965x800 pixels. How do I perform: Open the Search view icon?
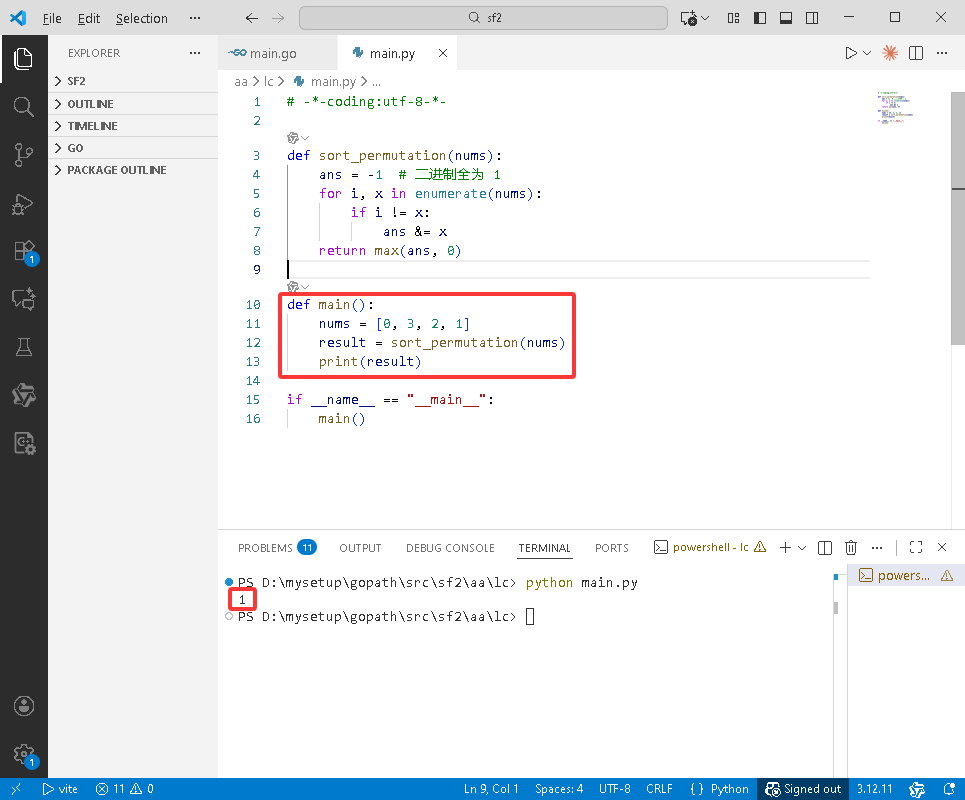23,106
